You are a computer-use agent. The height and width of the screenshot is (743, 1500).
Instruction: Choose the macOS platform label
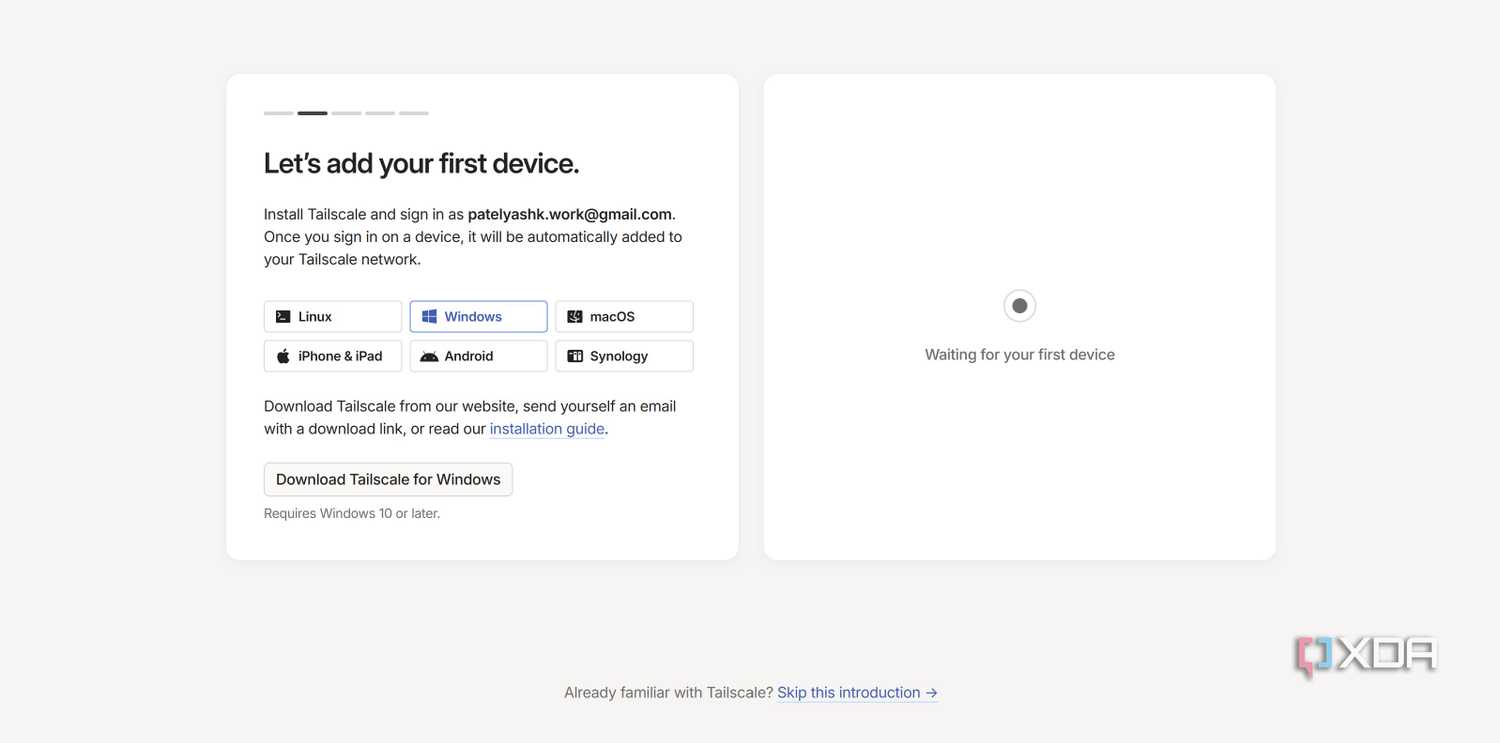tap(612, 317)
